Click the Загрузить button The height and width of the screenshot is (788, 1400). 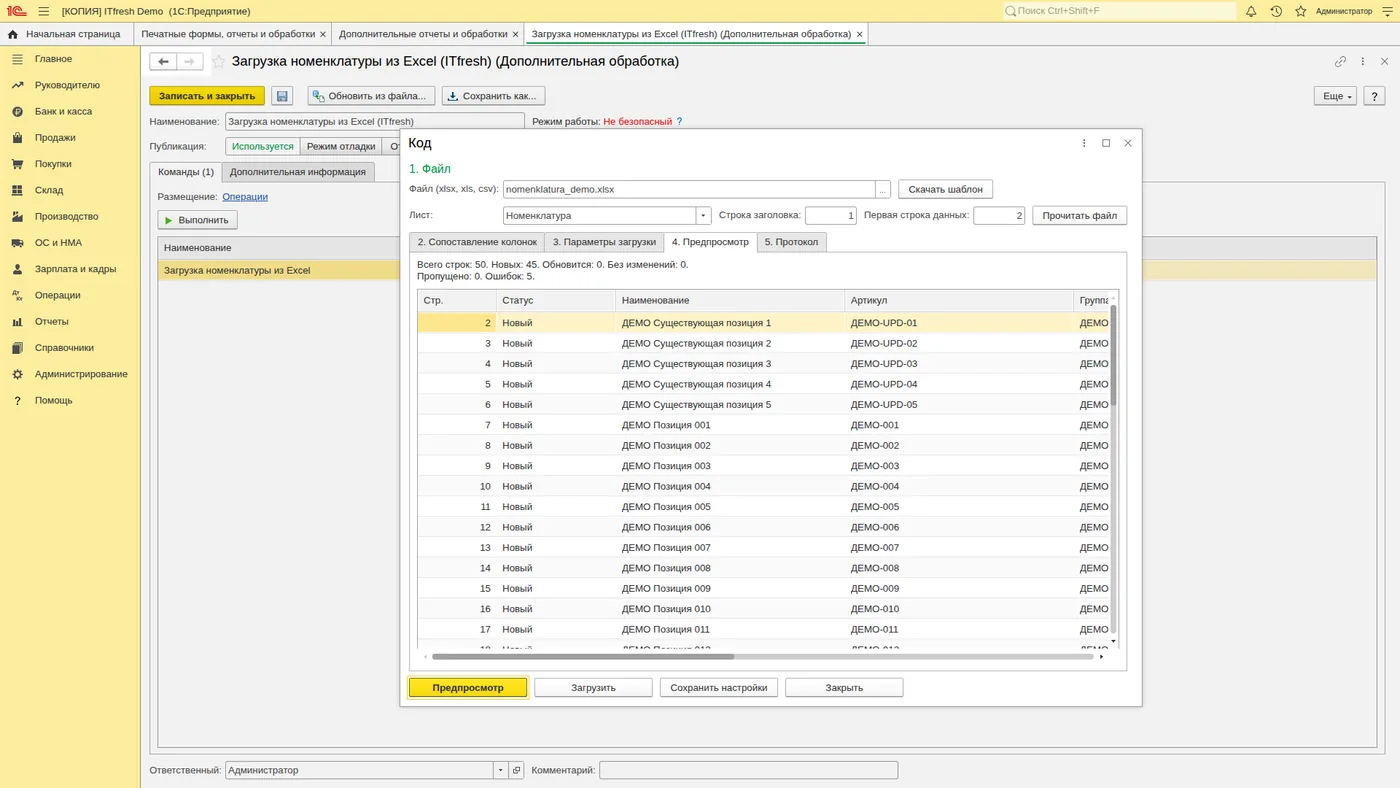click(593, 688)
